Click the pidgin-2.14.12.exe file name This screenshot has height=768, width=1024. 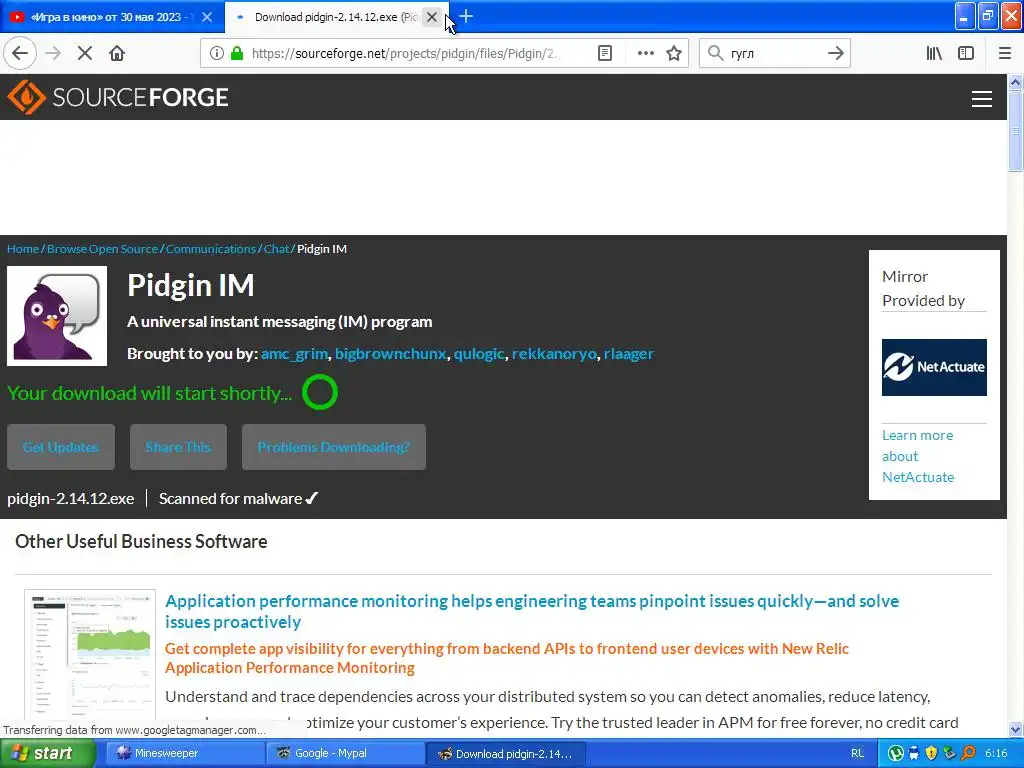(x=71, y=499)
